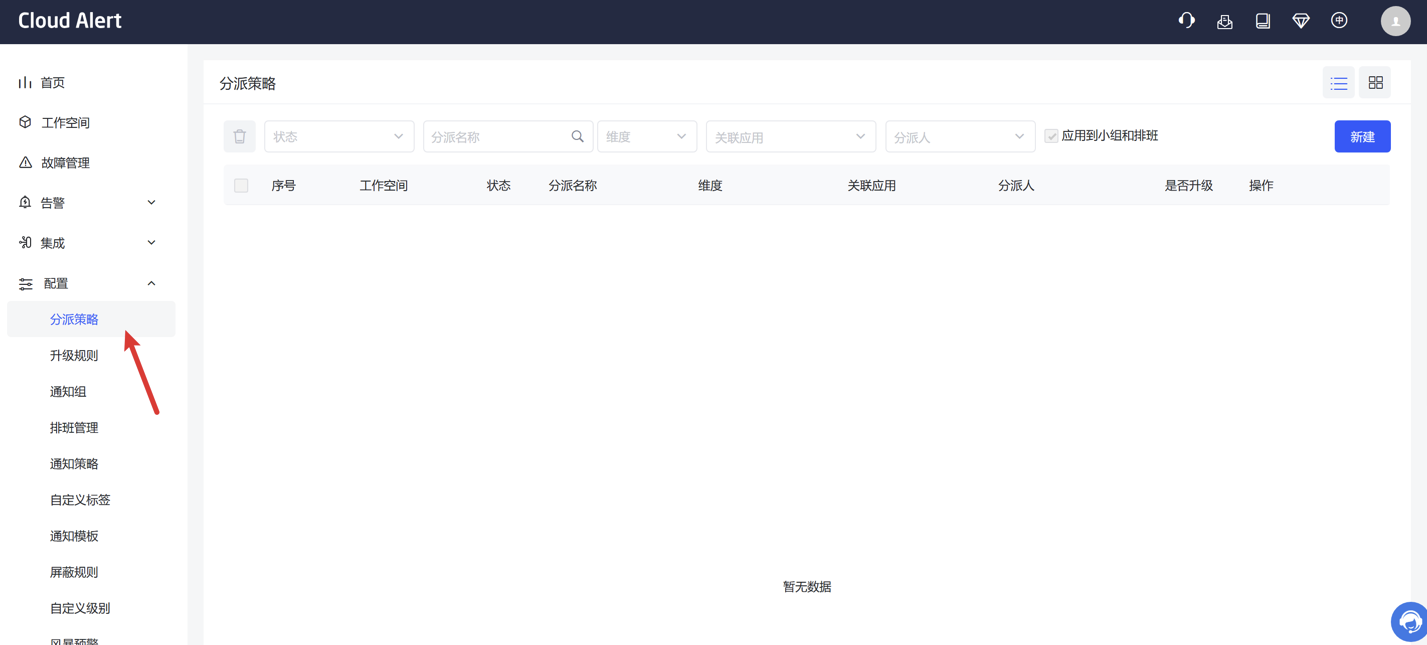Click the 集成 integration icon
Screen dimensions: 1427x645
point(25,242)
